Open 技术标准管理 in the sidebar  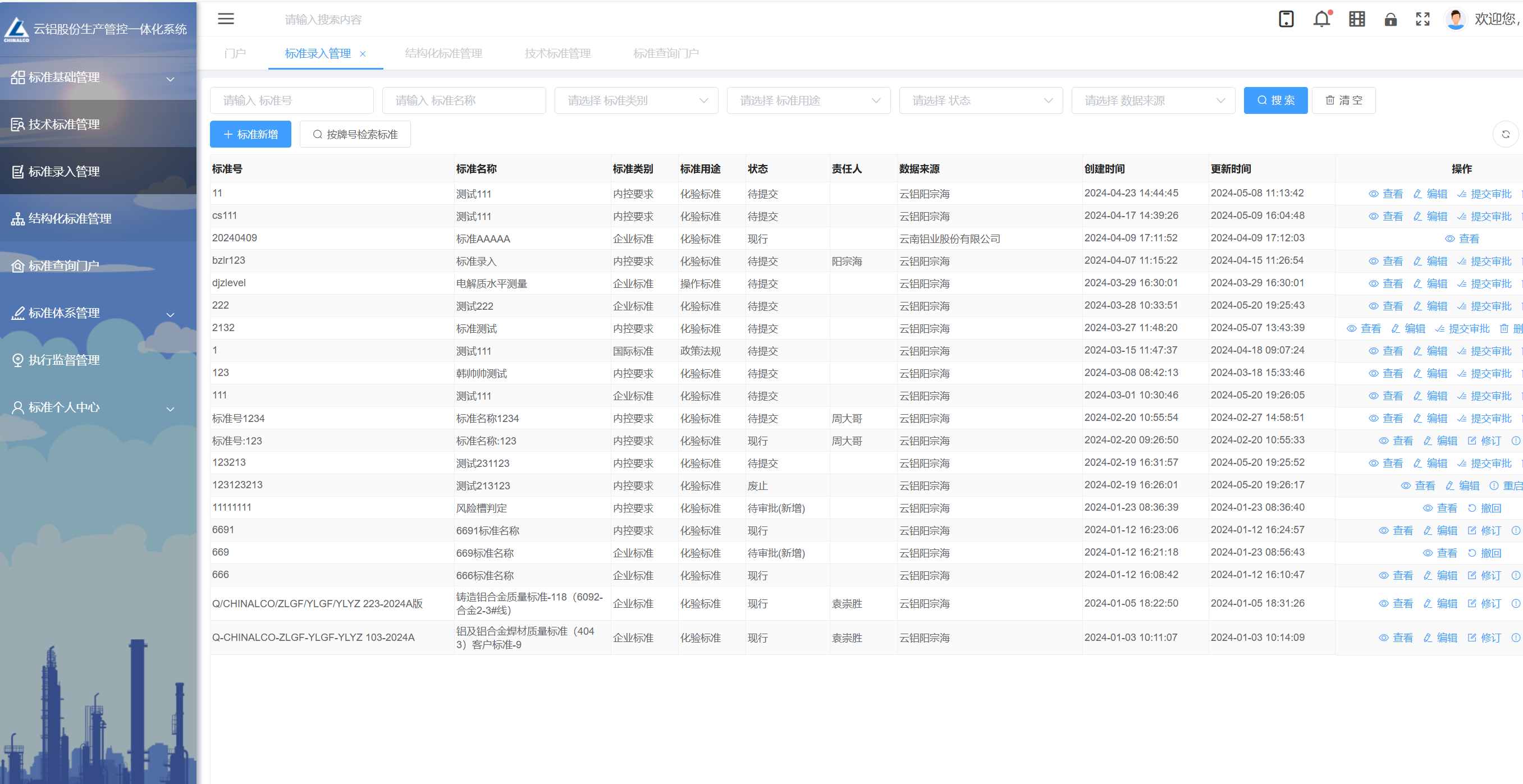[98, 124]
